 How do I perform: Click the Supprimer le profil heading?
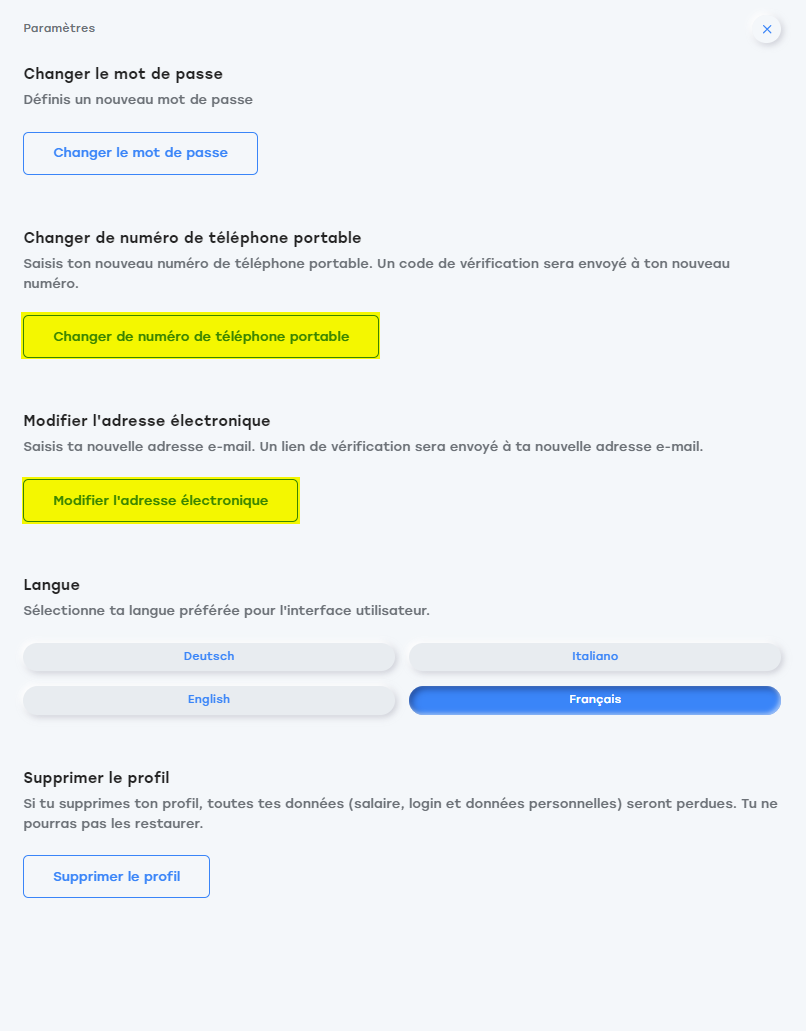(96, 778)
